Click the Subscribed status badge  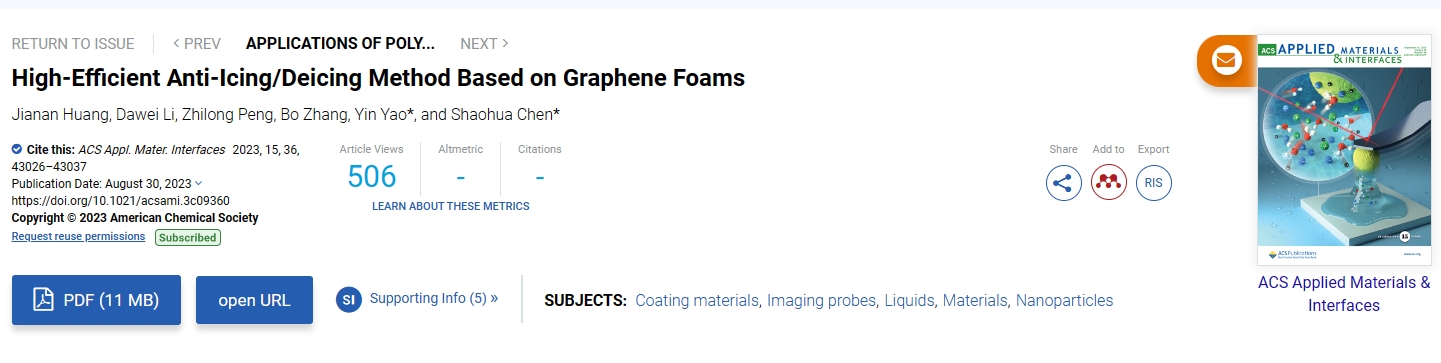[x=188, y=237]
